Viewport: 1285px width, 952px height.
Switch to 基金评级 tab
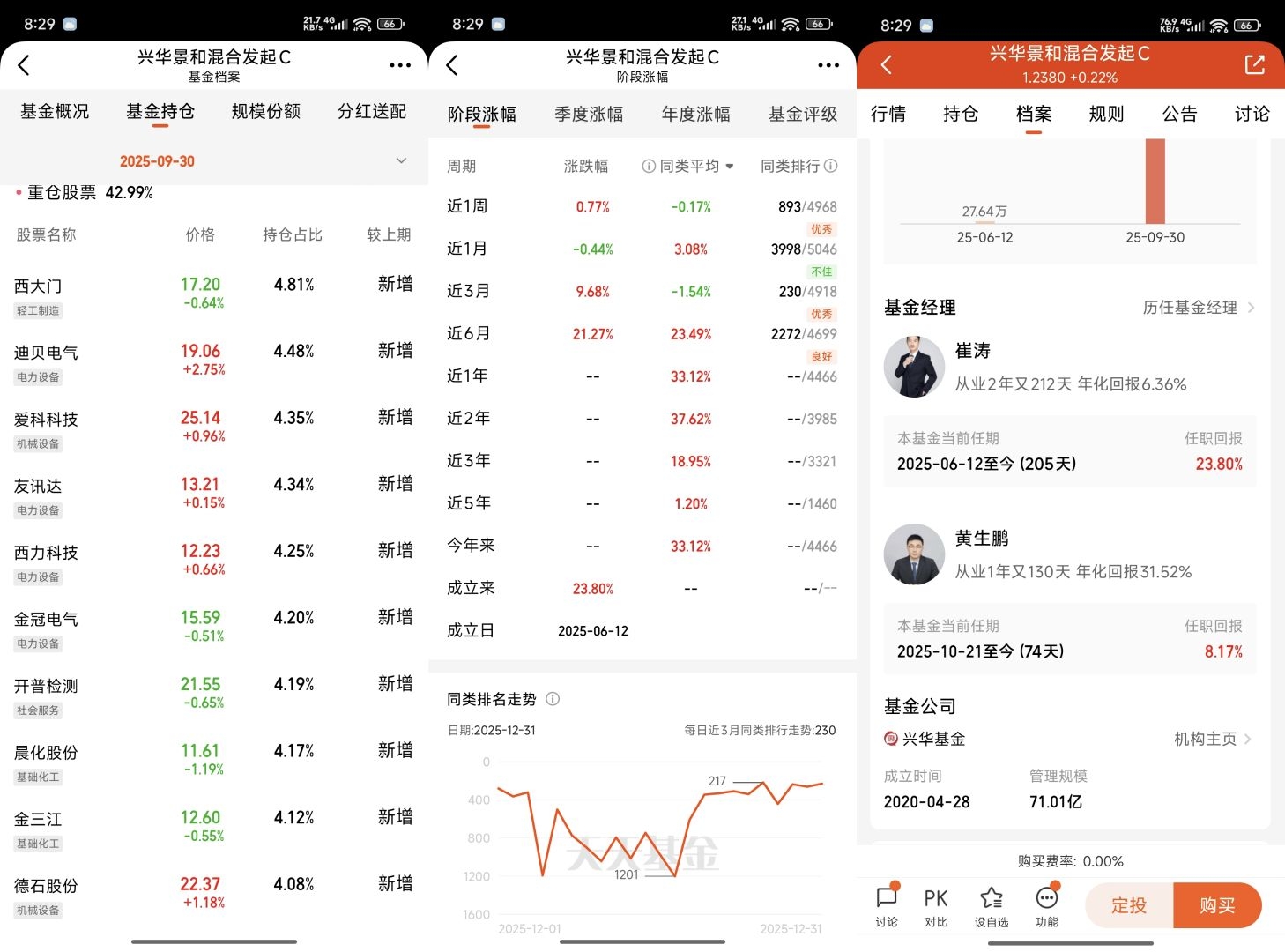point(803,115)
